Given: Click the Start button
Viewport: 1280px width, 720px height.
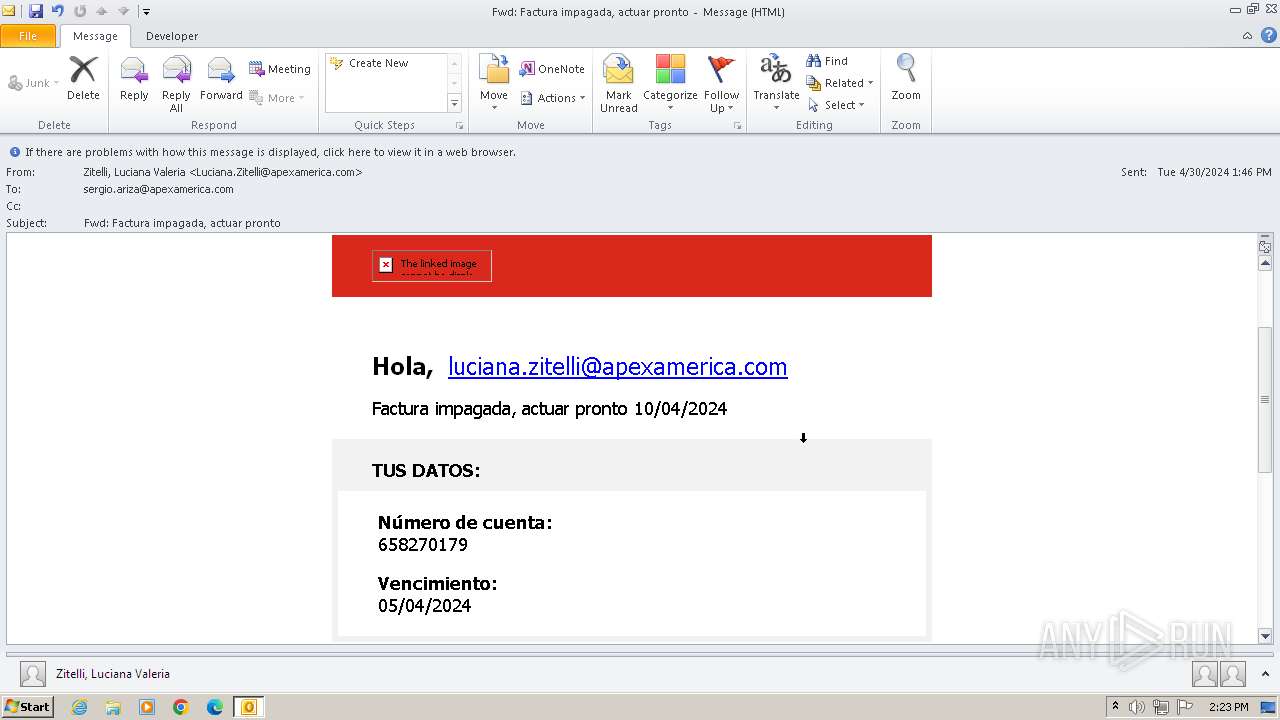Looking at the screenshot, I should [x=27, y=707].
